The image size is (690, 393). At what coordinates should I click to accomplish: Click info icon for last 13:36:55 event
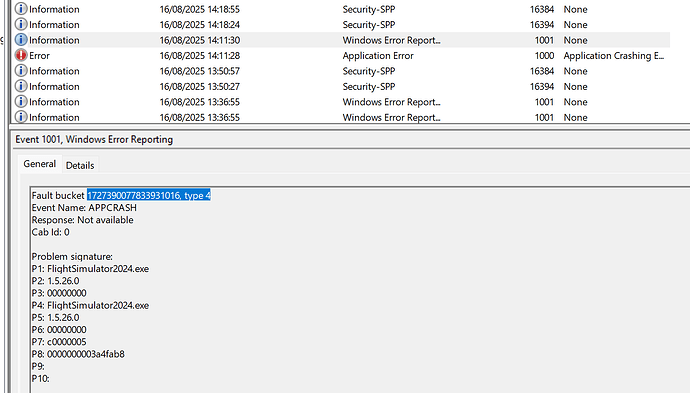pos(21,117)
